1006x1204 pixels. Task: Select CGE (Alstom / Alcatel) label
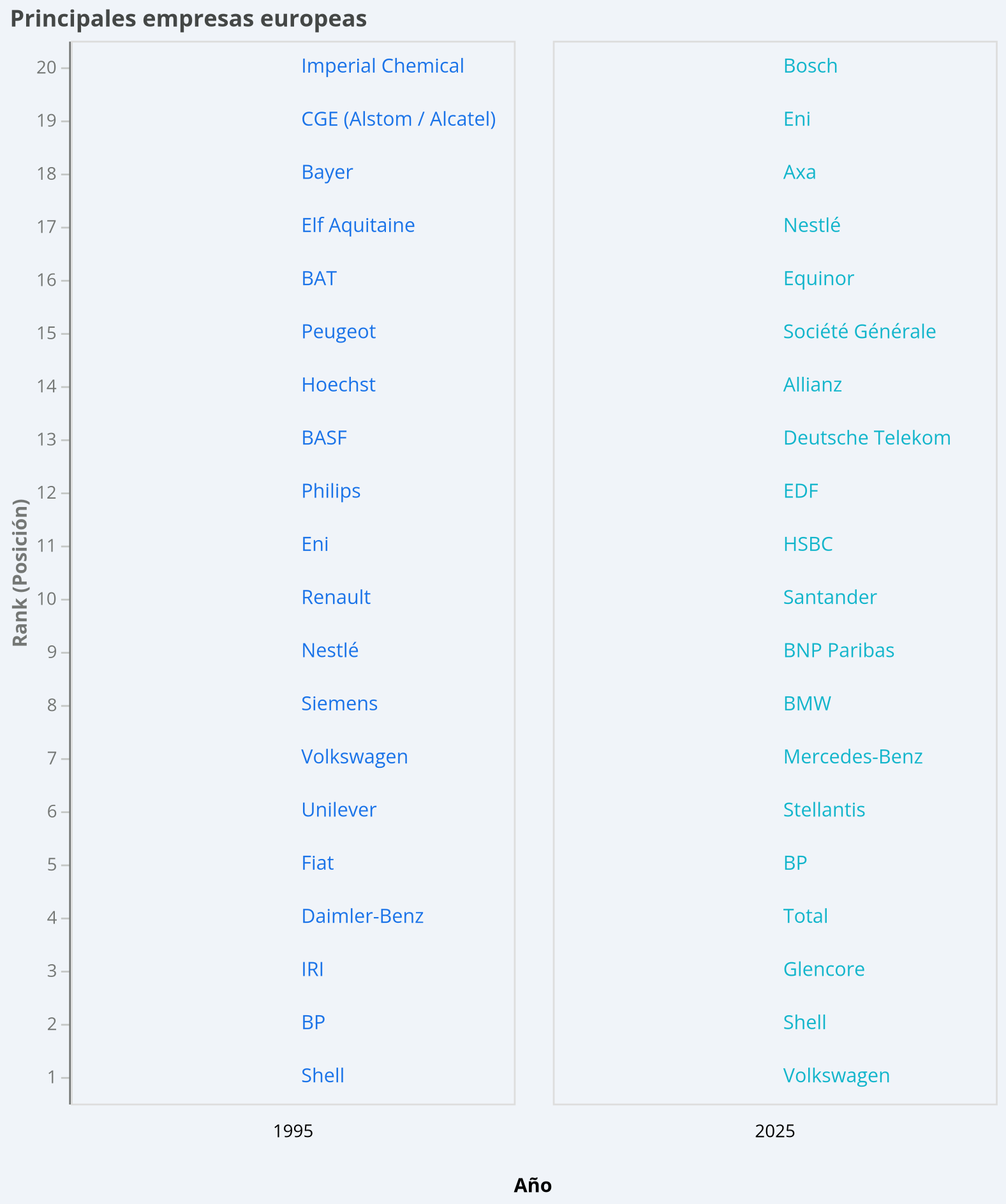(x=398, y=119)
